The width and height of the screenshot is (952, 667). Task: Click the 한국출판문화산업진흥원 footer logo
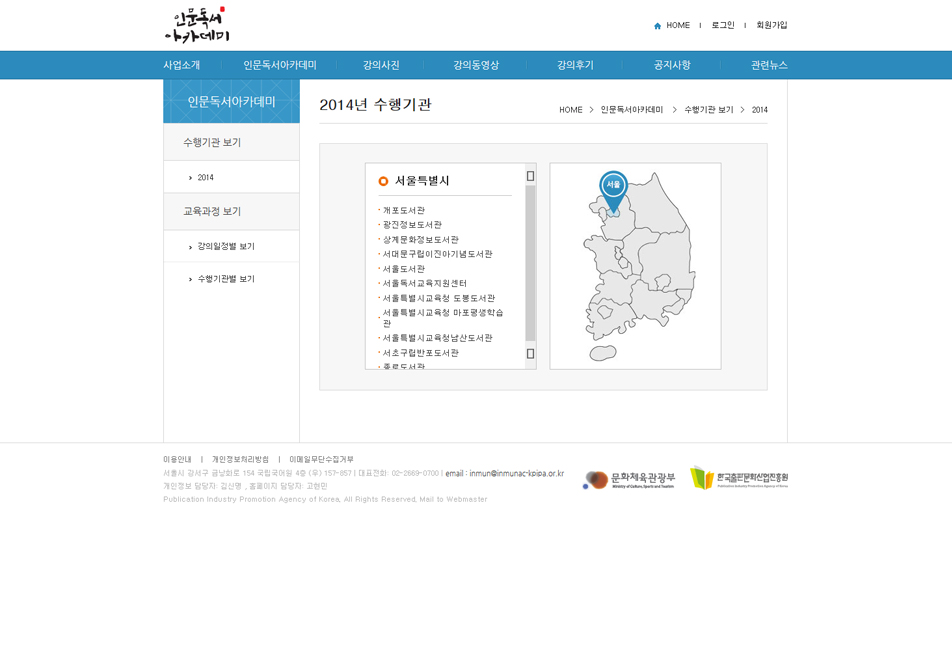click(739, 478)
